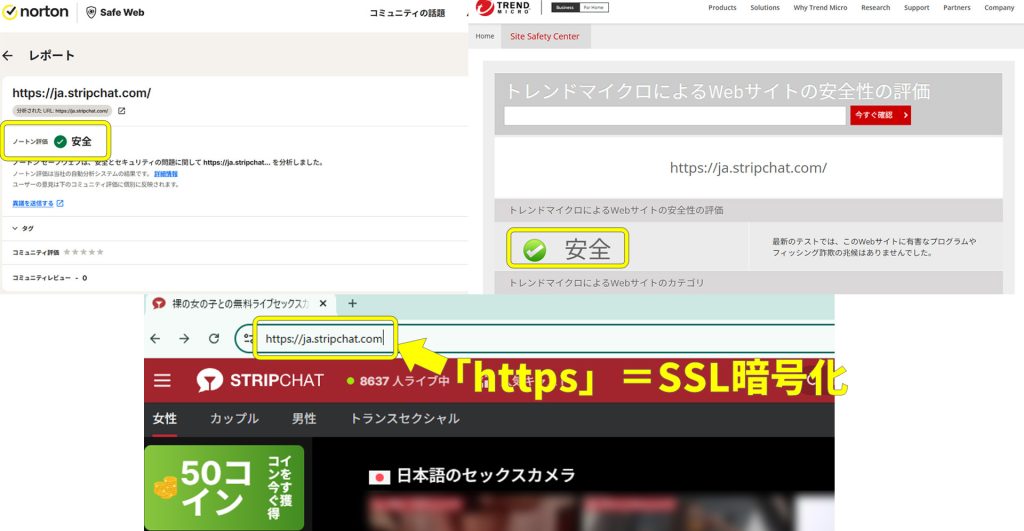Click the Norton URL heading https://ja.stripchat.com/
The height and width of the screenshot is (531, 1024).
(82, 93)
